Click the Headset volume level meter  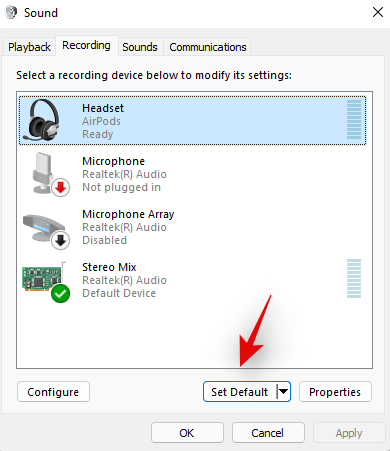354,119
